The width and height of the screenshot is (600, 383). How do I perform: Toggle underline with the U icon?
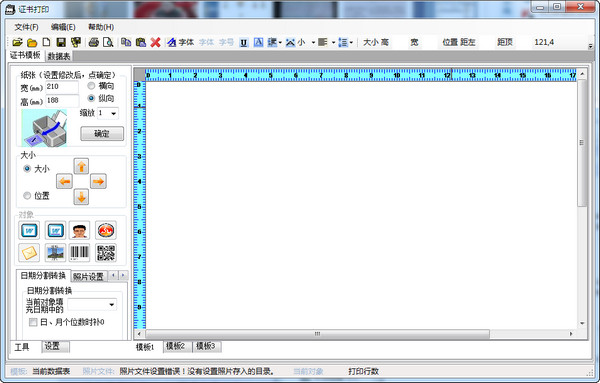(x=243, y=42)
